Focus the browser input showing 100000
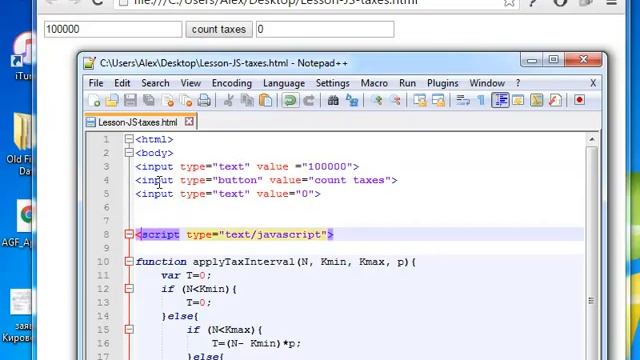Viewport: 640px width, 360px height. [x=113, y=29]
